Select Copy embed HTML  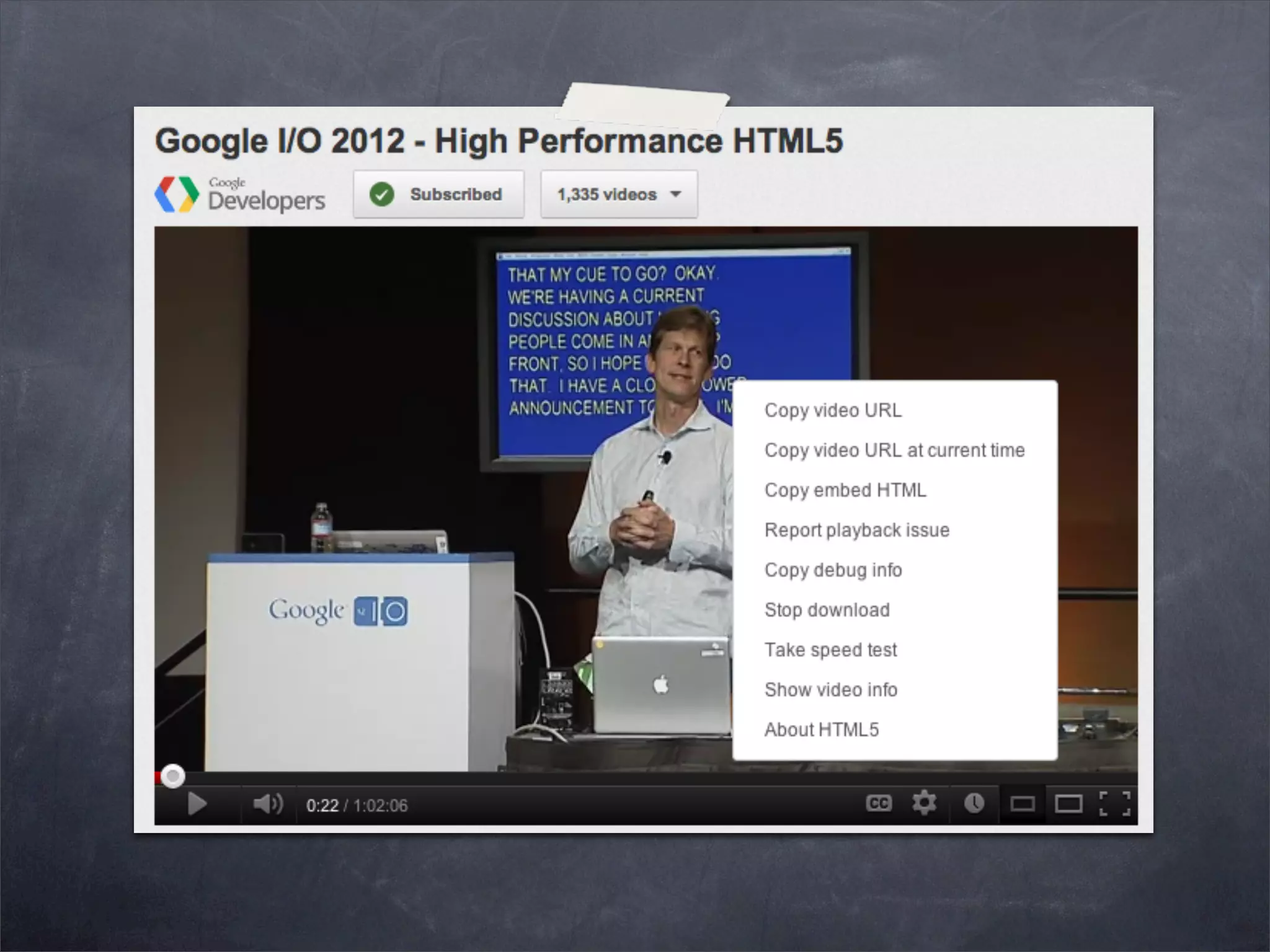pyautogui.click(x=845, y=490)
